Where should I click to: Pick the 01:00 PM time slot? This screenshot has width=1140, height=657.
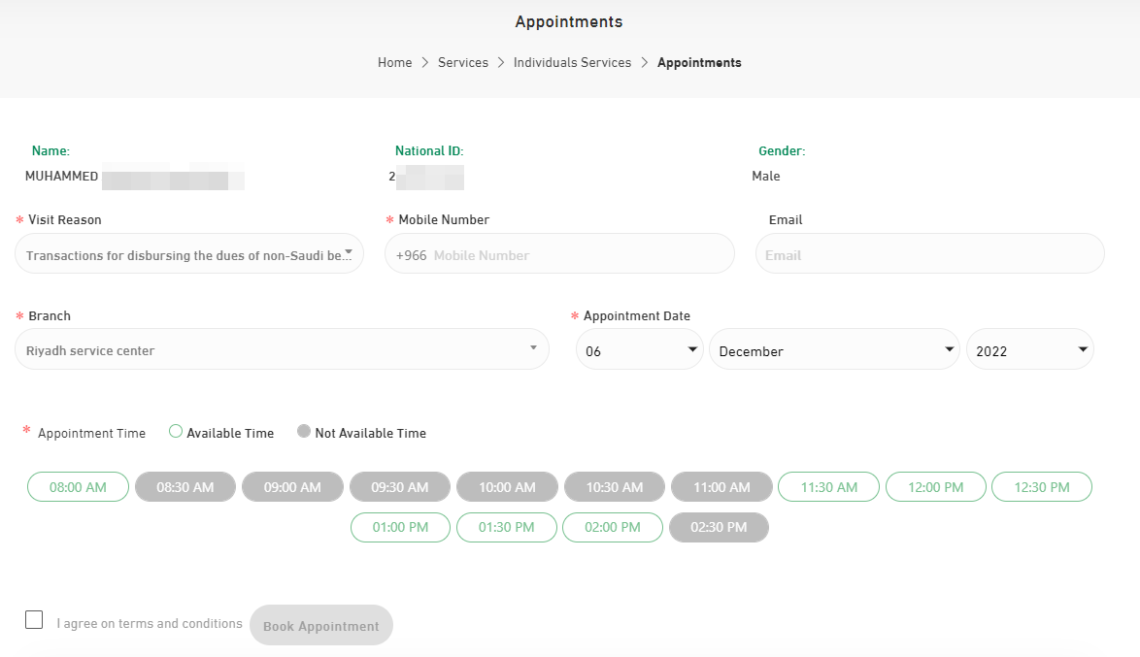click(x=400, y=527)
